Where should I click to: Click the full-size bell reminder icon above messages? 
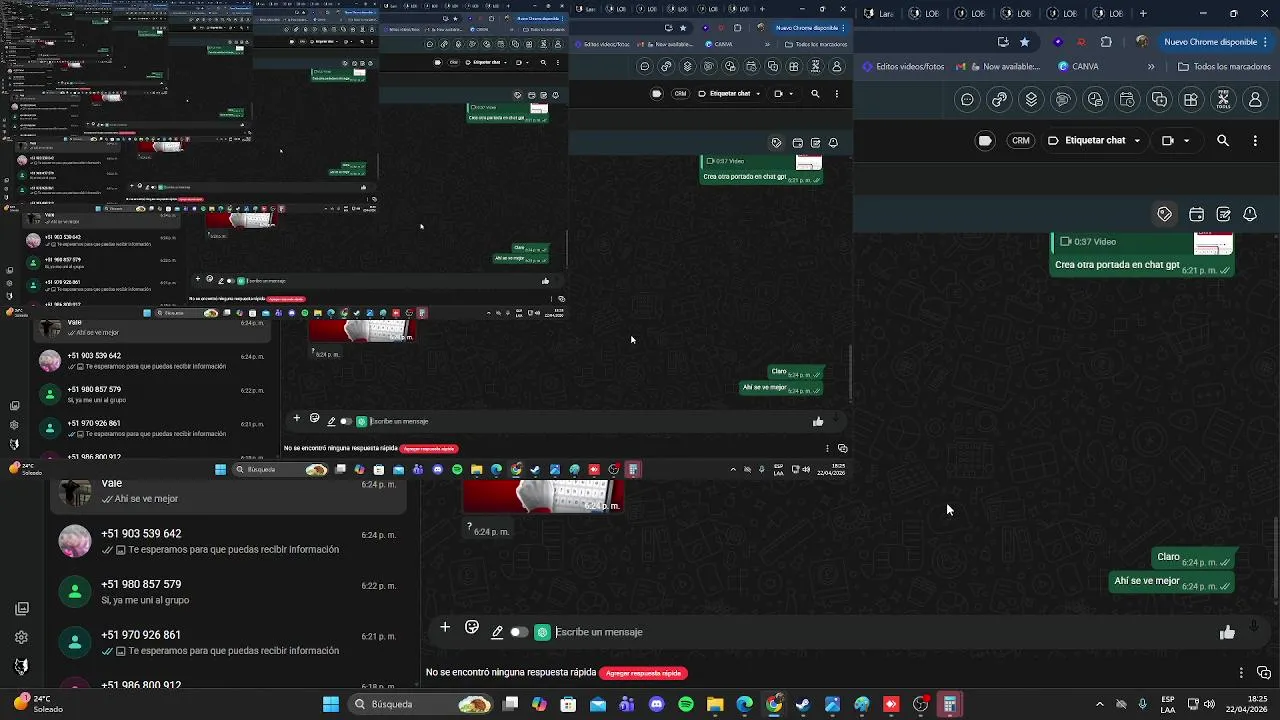[1250, 214]
